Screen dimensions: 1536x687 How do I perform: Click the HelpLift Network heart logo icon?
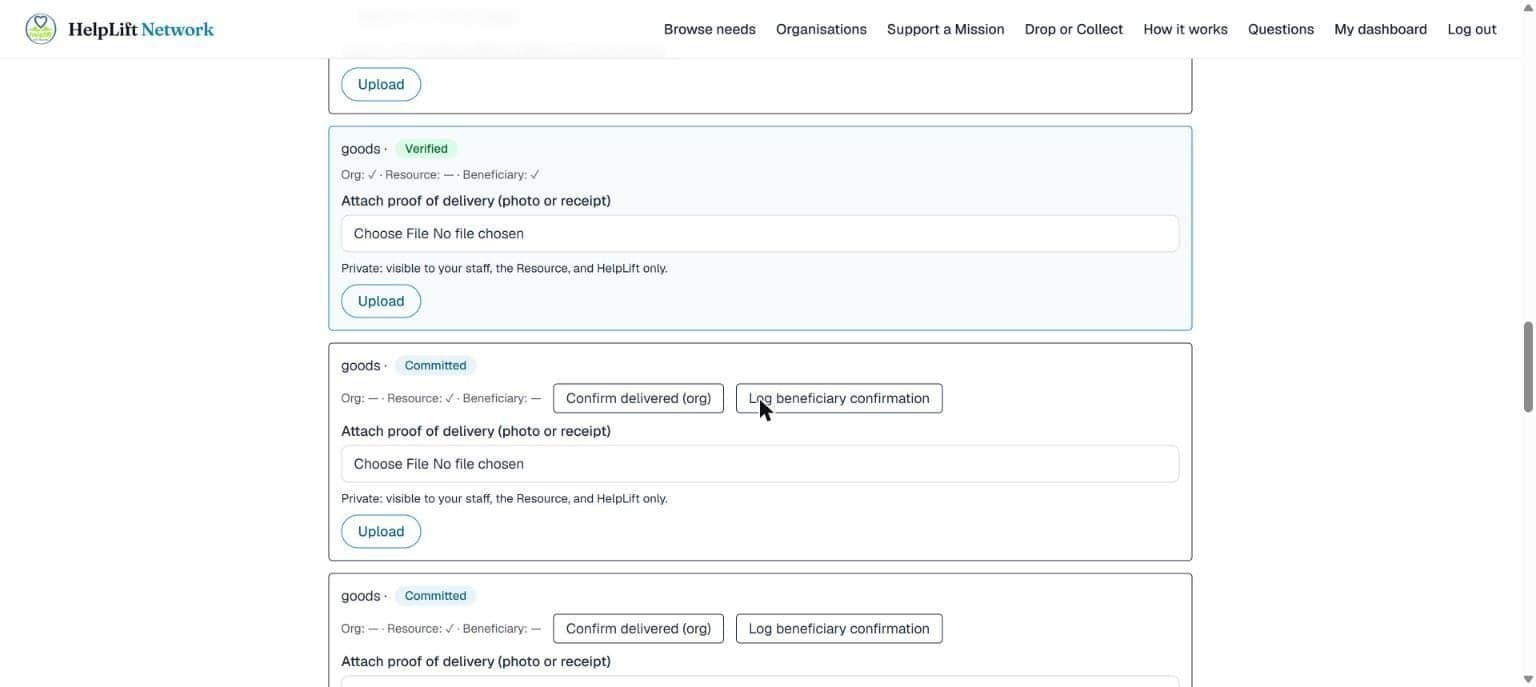pos(41,29)
